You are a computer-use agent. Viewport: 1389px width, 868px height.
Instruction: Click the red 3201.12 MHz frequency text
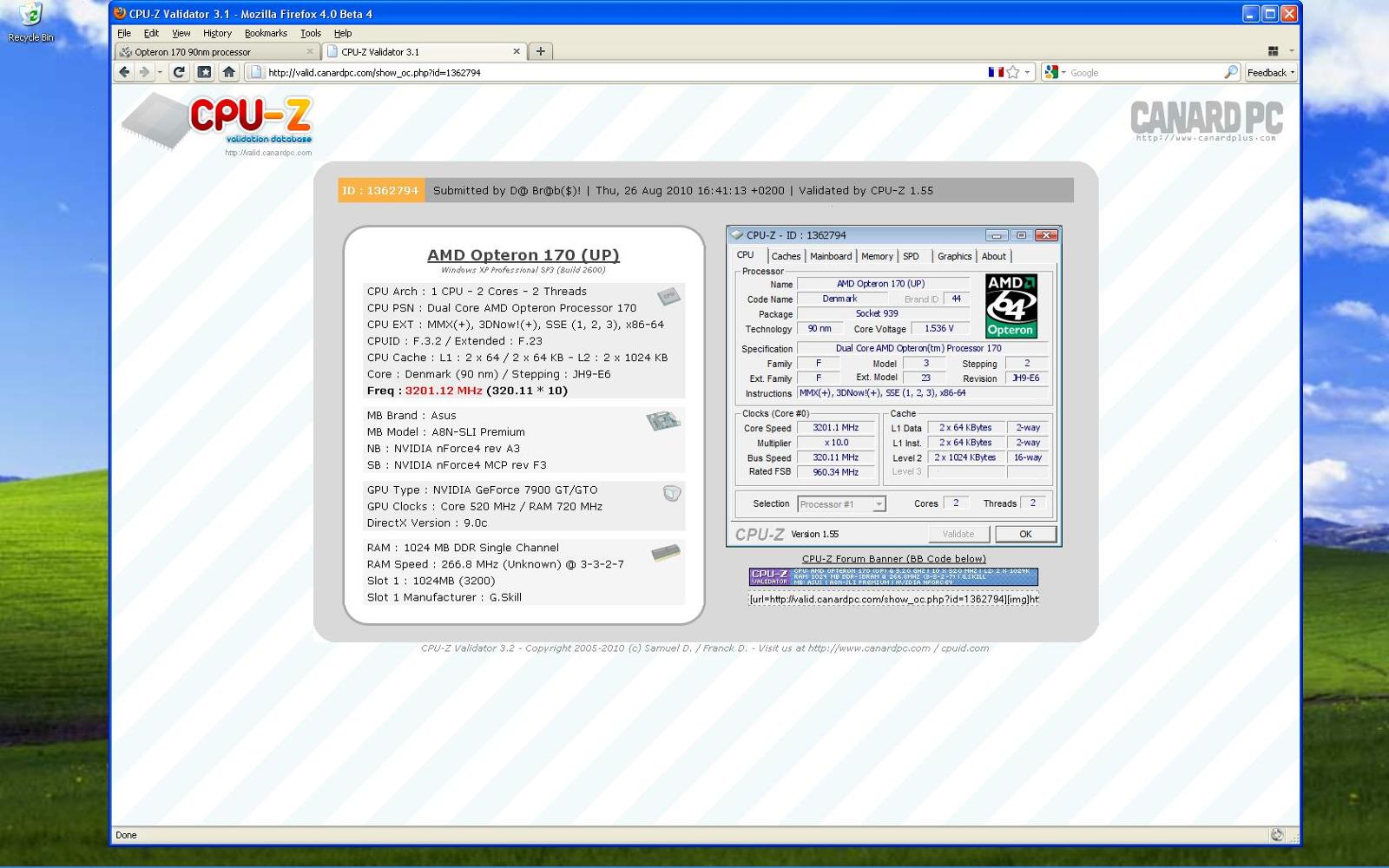point(444,391)
